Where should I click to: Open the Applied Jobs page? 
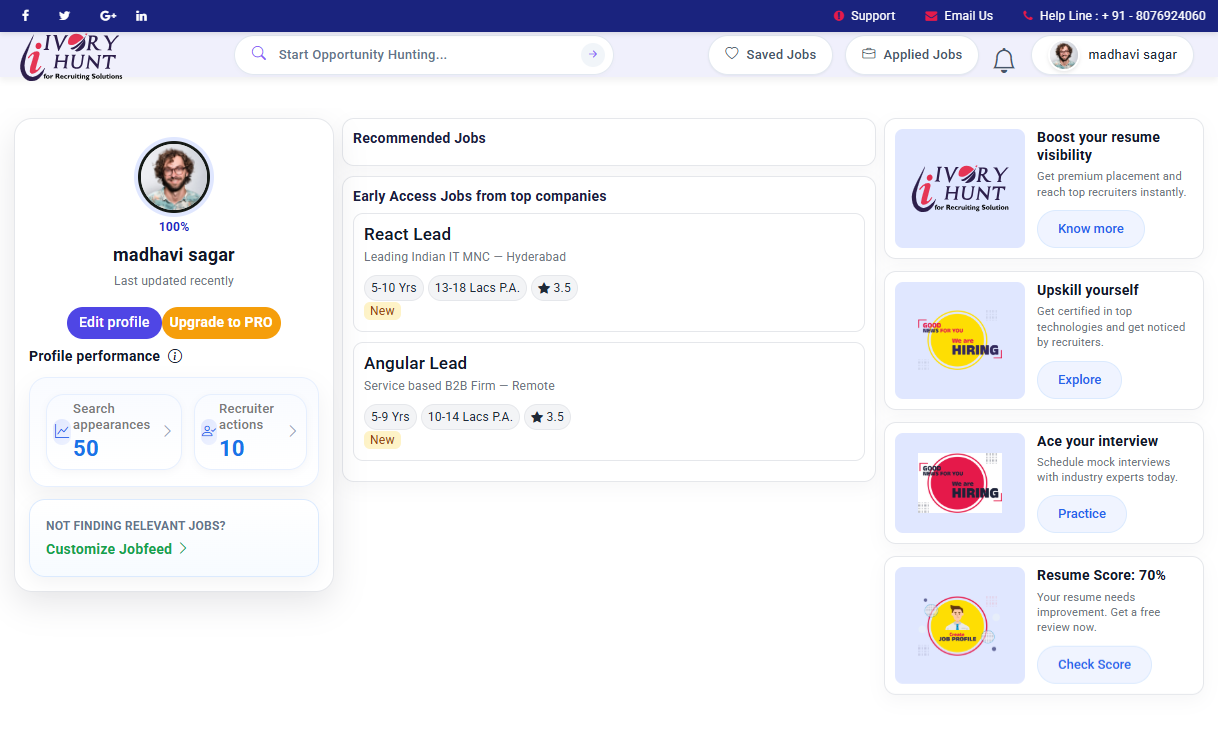click(x=911, y=55)
